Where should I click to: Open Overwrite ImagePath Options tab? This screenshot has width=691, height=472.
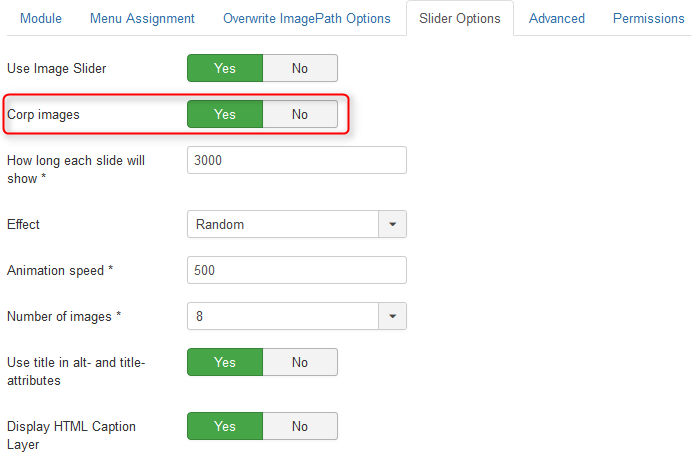[306, 18]
